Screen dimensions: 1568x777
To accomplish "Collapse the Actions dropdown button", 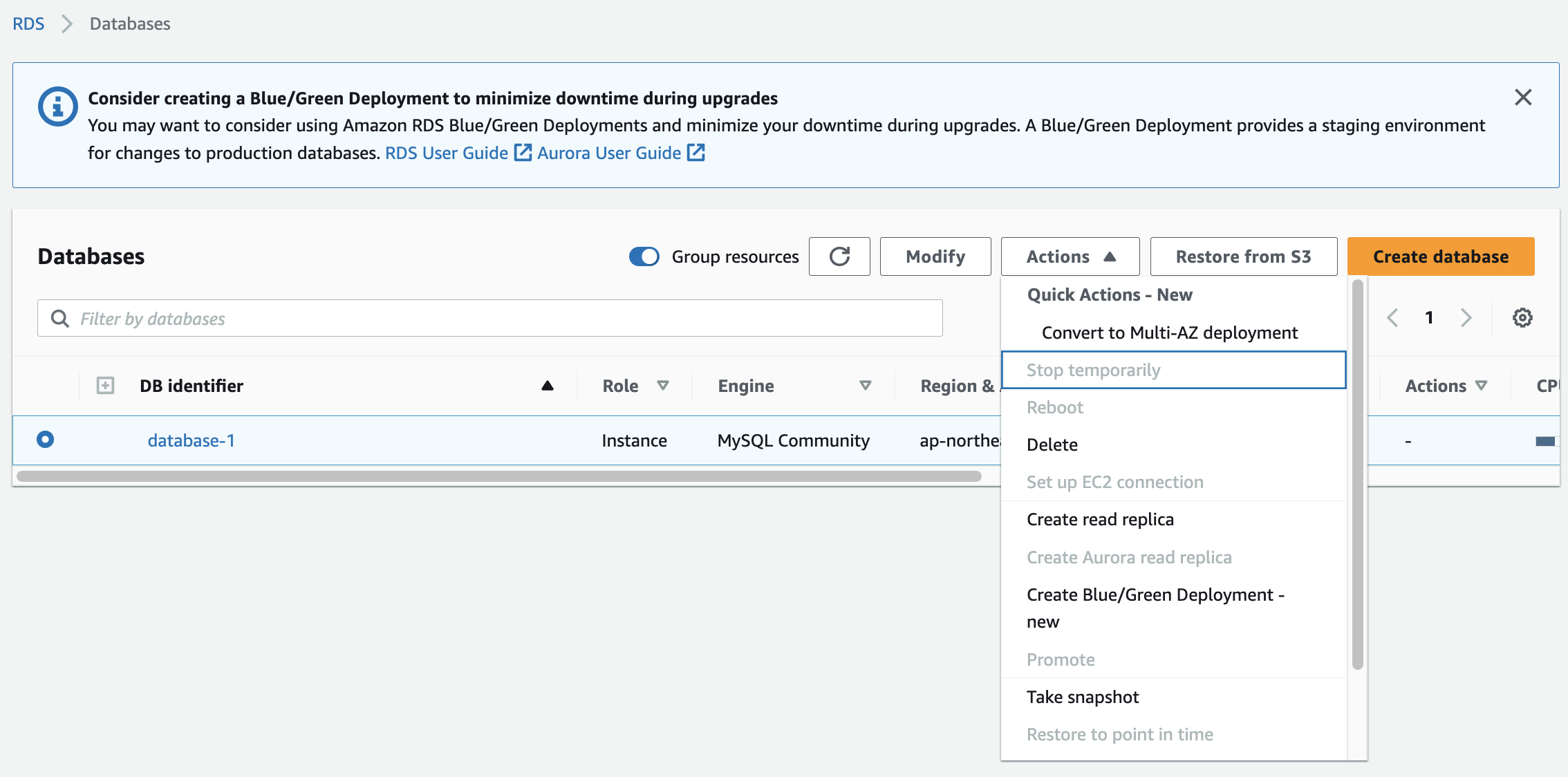I will pos(1070,256).
